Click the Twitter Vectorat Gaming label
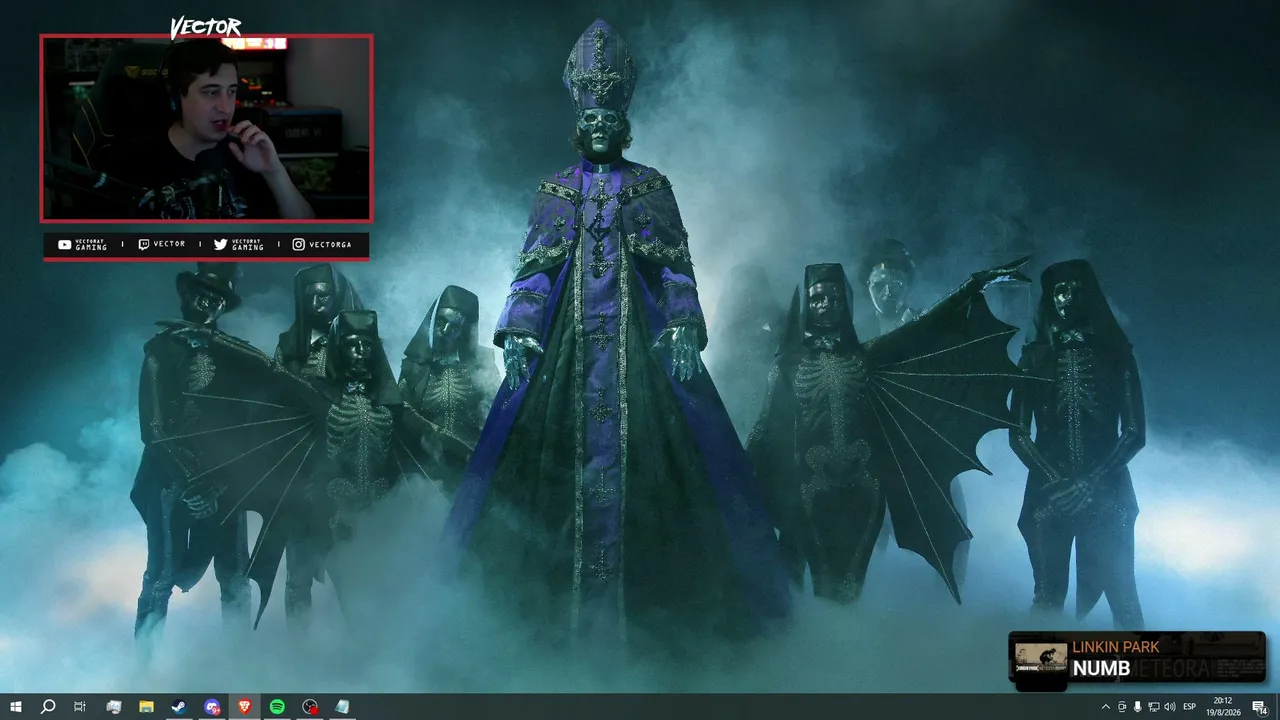This screenshot has height=720, width=1280. (x=239, y=245)
